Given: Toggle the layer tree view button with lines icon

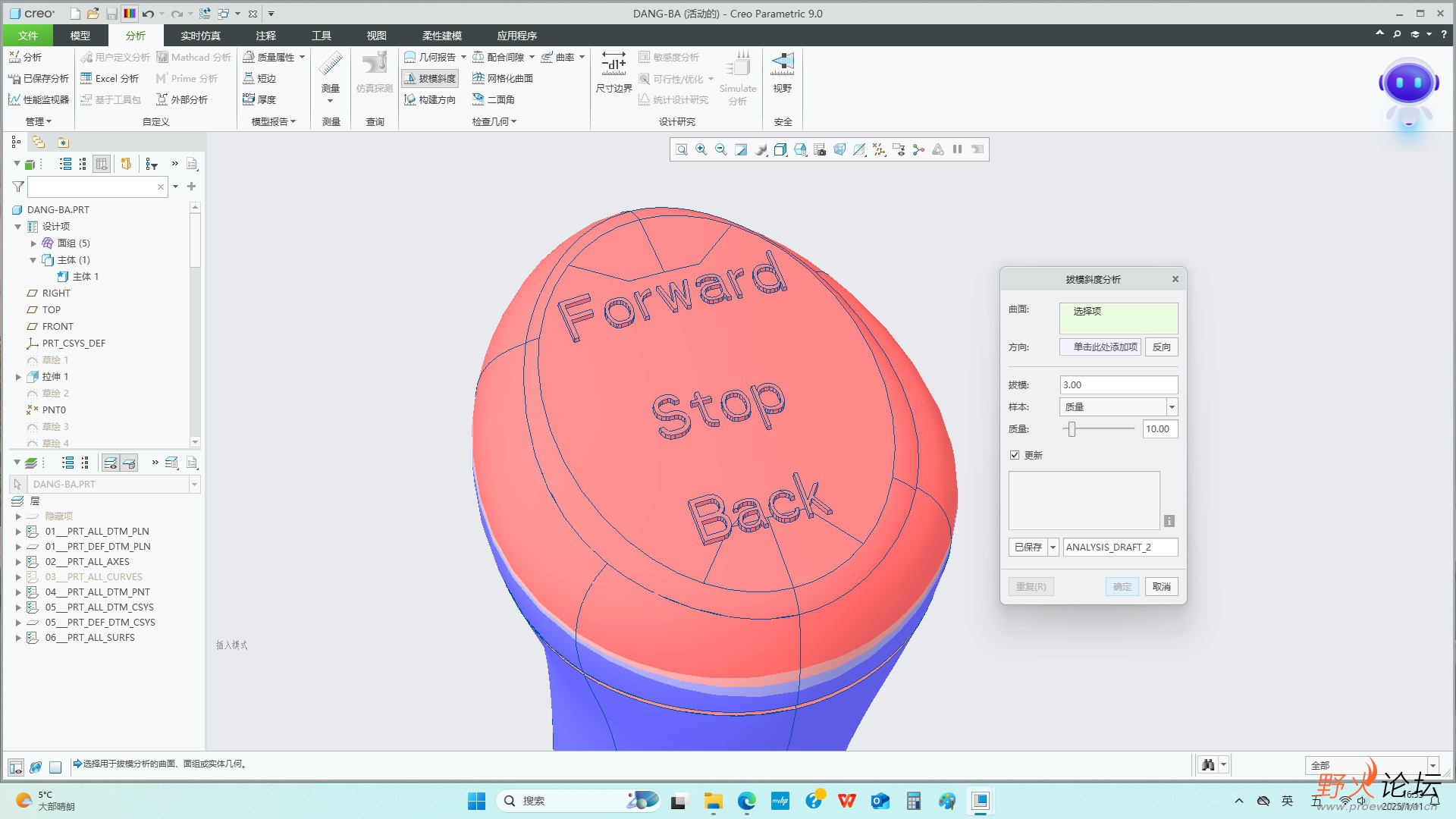Looking at the screenshot, I should coord(110,463).
